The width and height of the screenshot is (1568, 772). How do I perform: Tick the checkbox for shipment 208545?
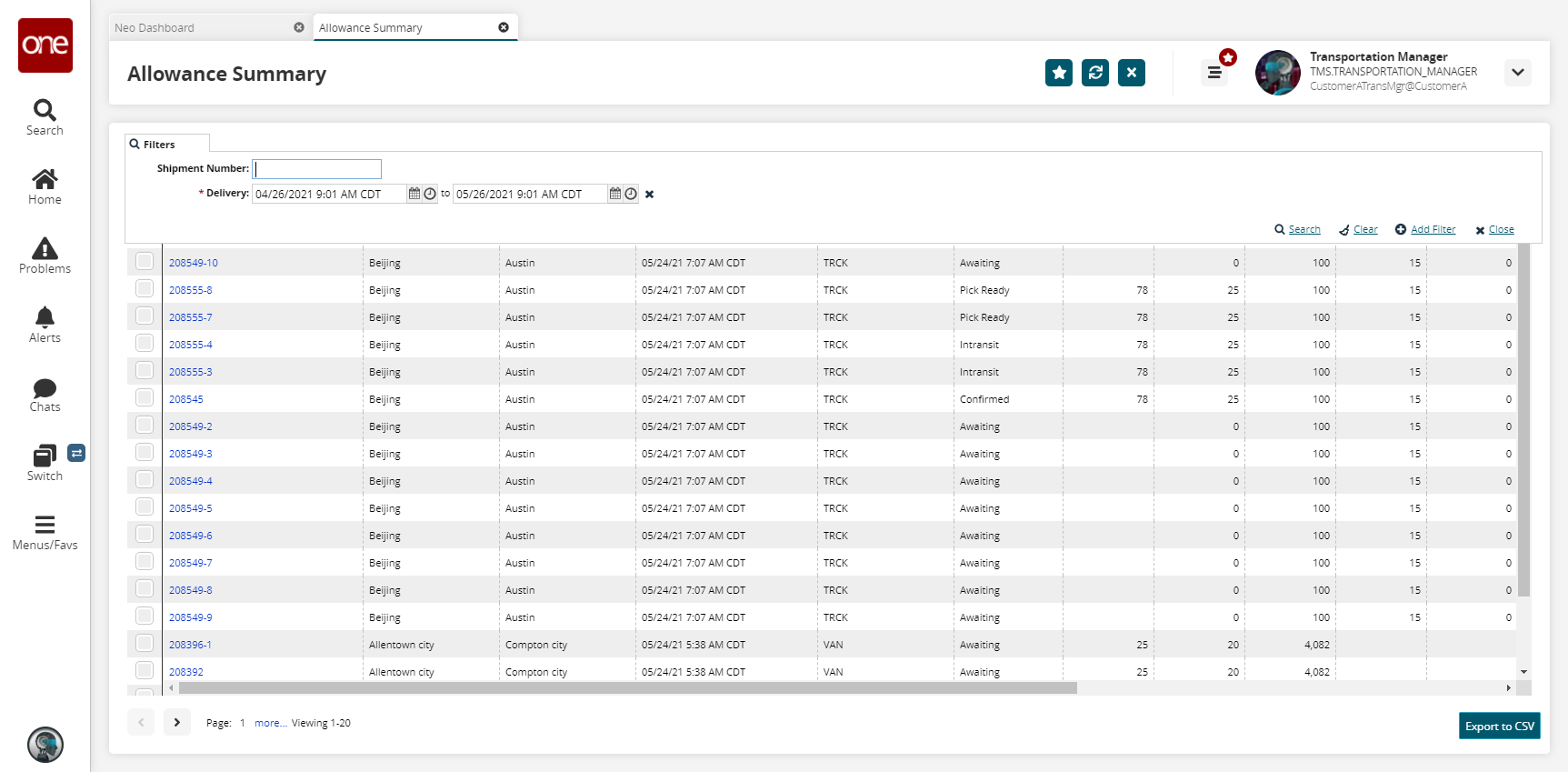pyautogui.click(x=145, y=398)
